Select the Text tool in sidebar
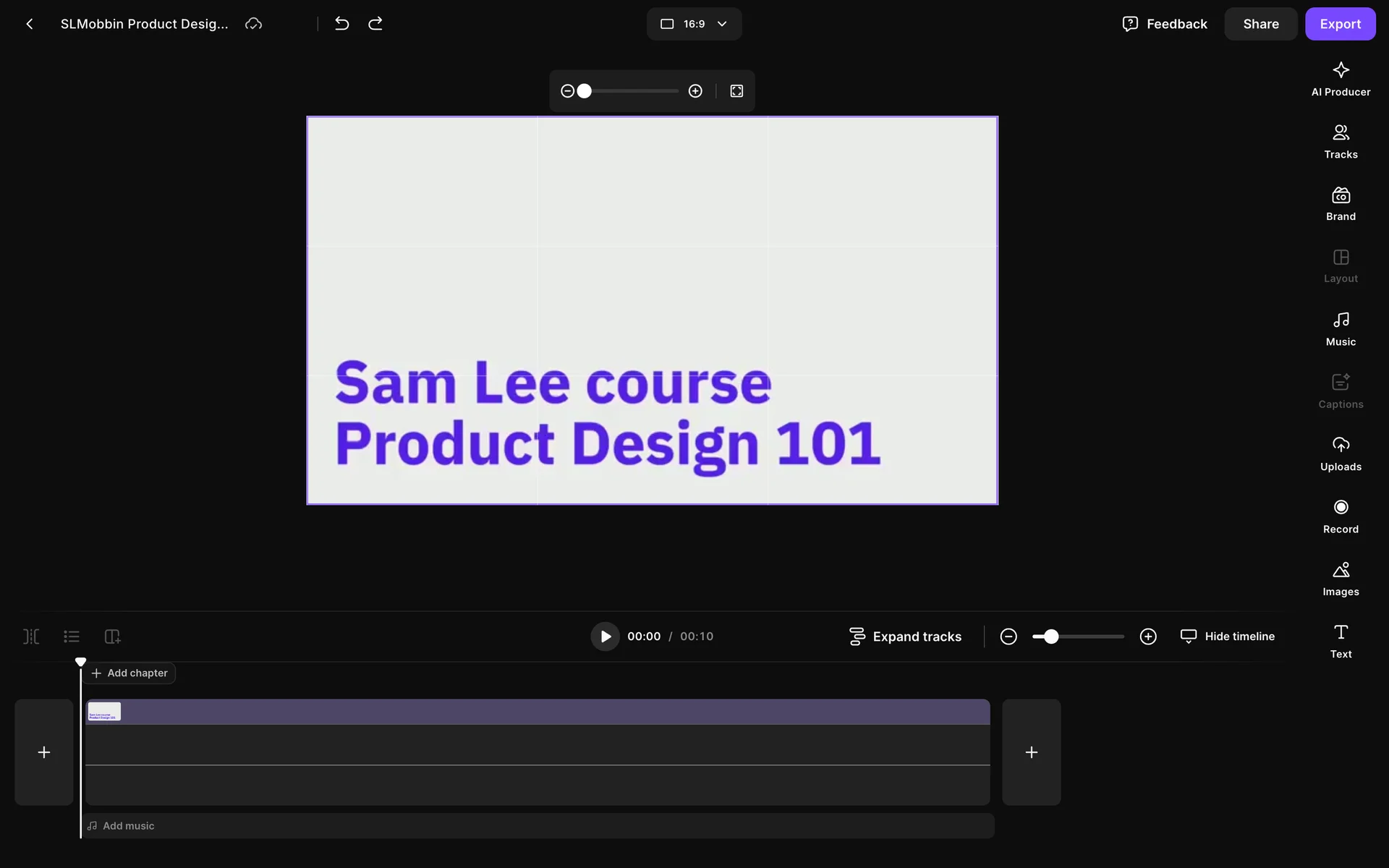 coord(1340,642)
